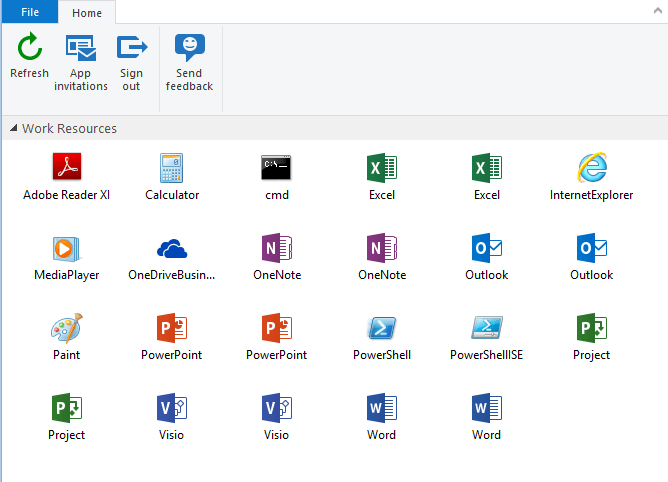Launch Adobe Reader XI

[x=66, y=176]
